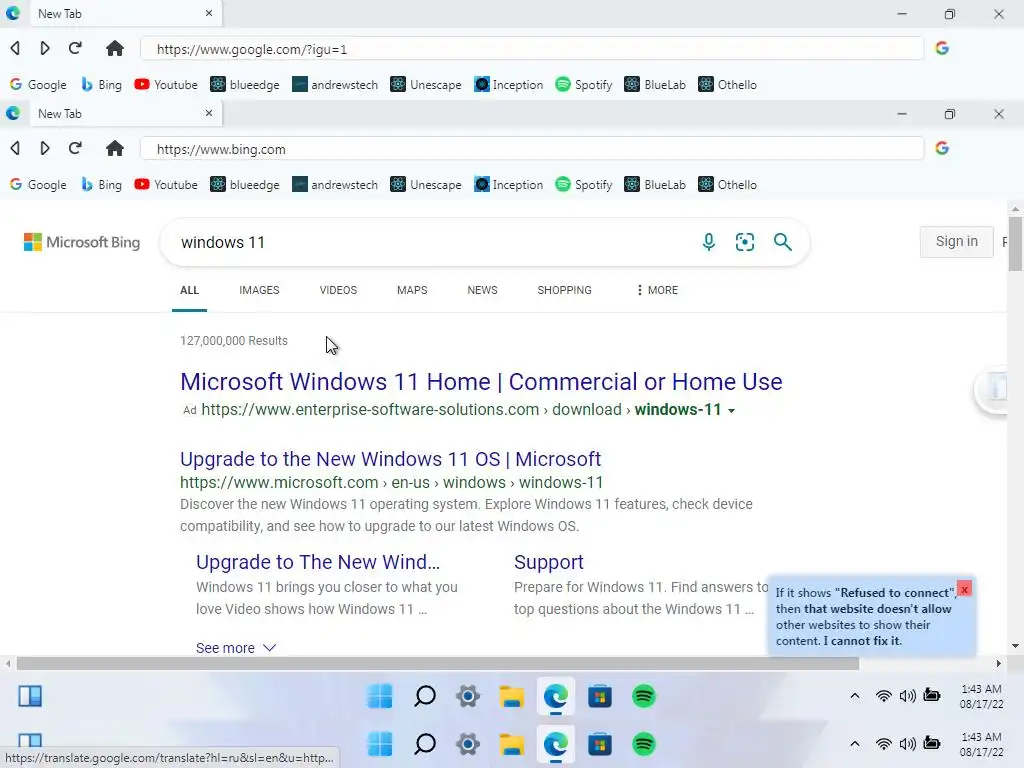The image size is (1024, 768).
Task: Open andrewstech bookmark in inner window
Action: (335, 185)
